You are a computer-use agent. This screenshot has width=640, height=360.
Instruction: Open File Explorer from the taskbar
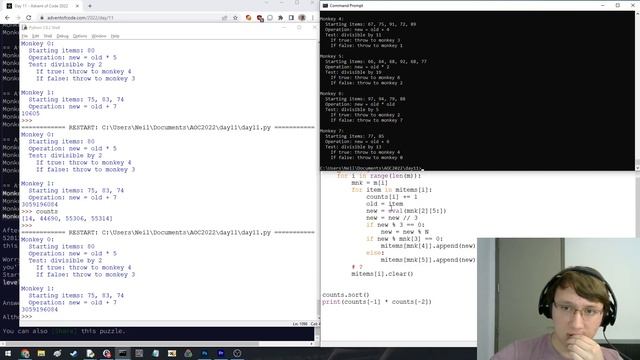pos(41,353)
